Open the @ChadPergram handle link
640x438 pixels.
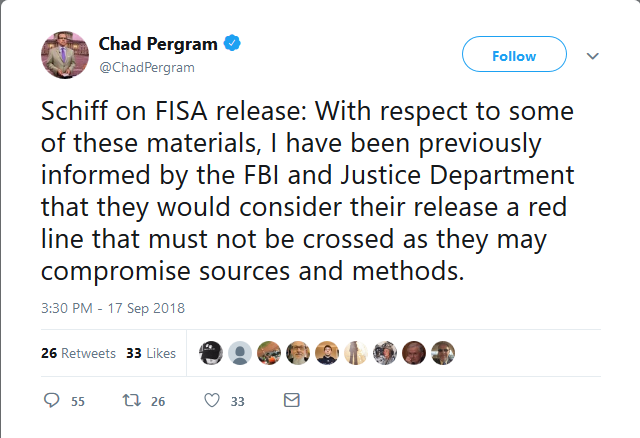point(147,67)
